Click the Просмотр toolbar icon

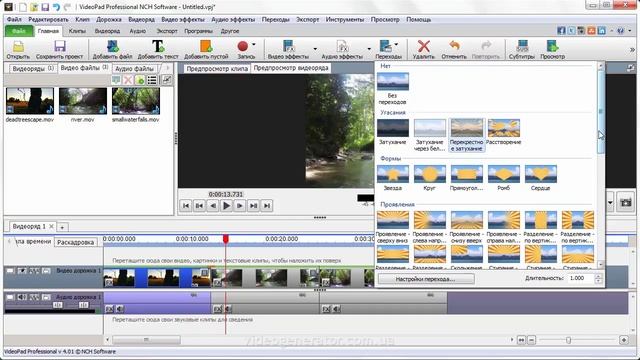(552, 46)
